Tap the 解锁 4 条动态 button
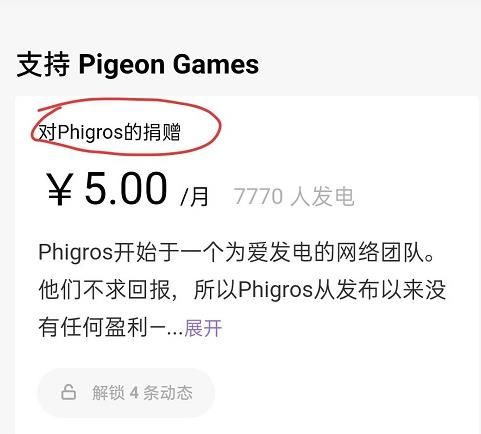Image resolution: width=481 pixels, height=434 pixels. pyautogui.click(x=126, y=393)
